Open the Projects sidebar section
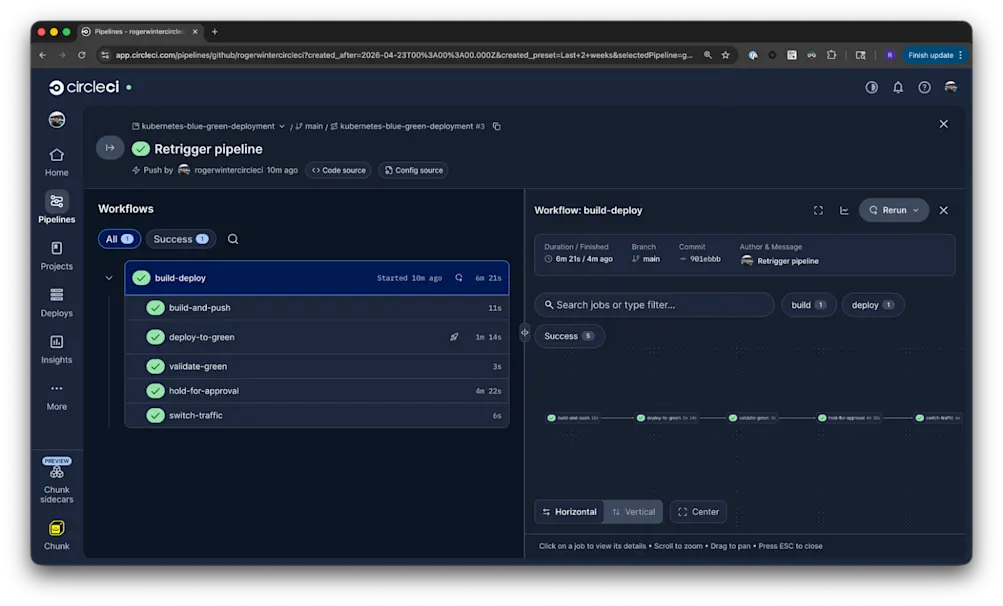 point(56,255)
